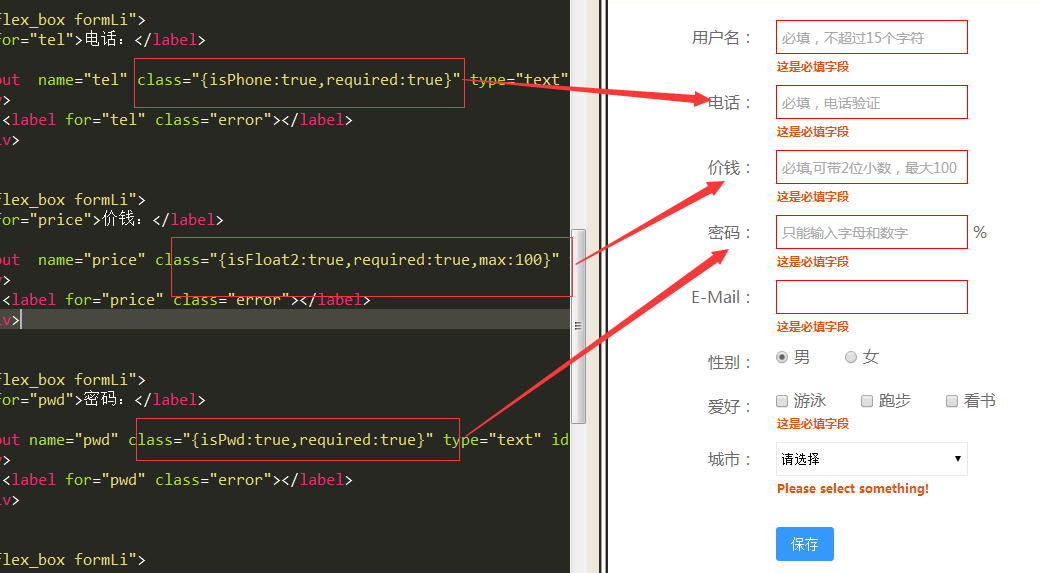Click the 保存 save button
Image resolution: width=1040 pixels, height=573 pixels.
[805, 544]
